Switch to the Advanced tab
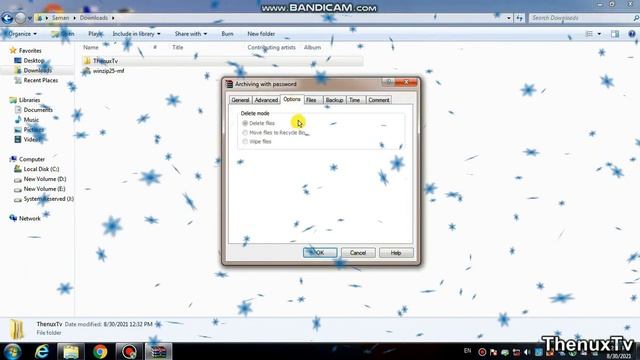Screen dimensions: 640x360 (266, 100)
